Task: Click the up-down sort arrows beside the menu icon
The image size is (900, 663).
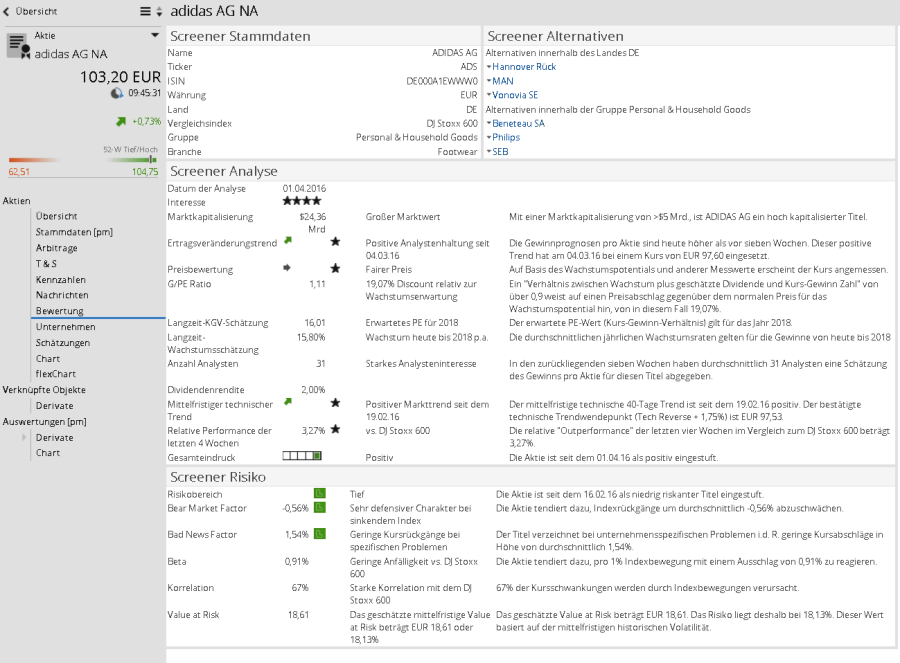Action: click(x=158, y=11)
